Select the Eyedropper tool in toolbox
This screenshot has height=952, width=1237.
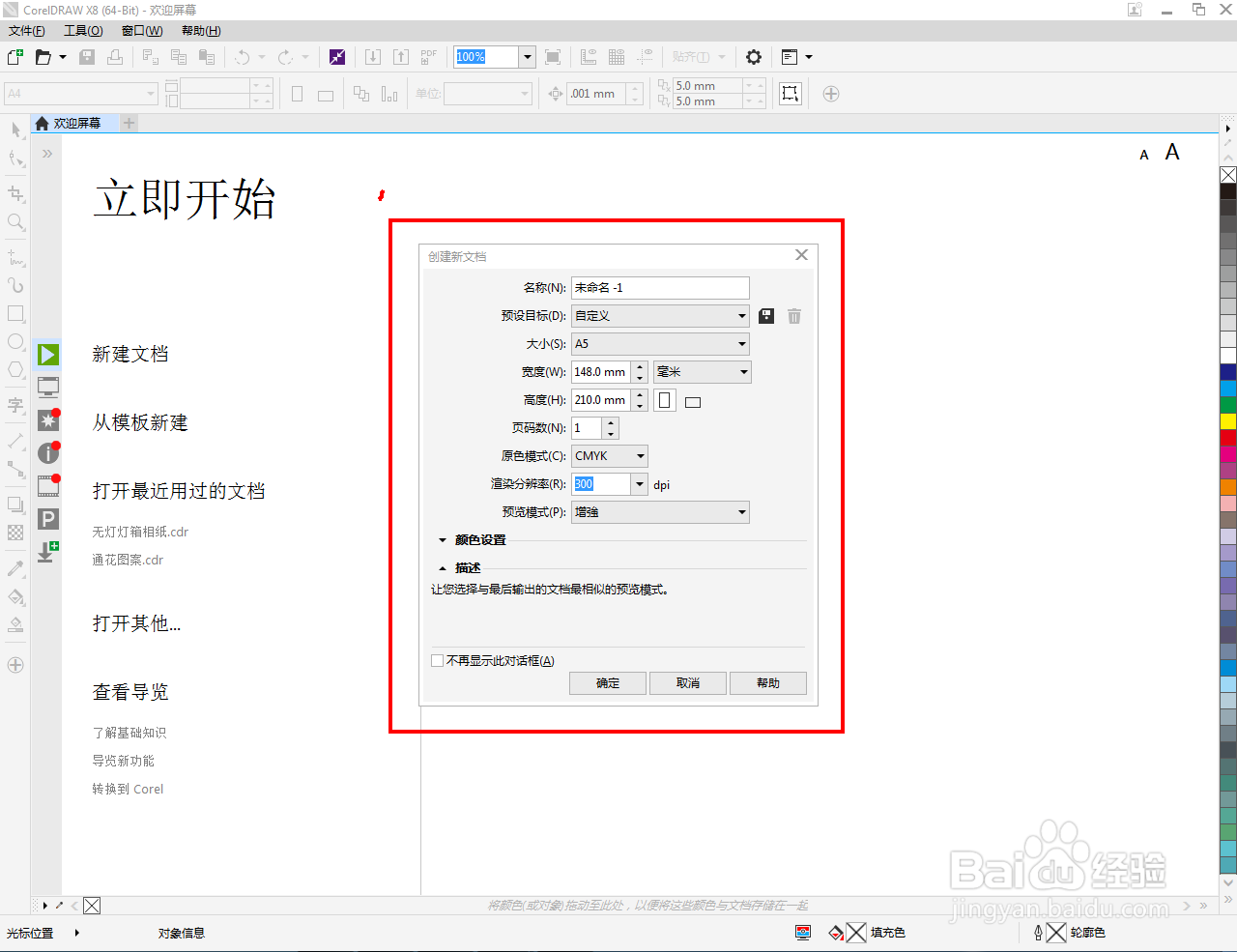tap(15, 568)
